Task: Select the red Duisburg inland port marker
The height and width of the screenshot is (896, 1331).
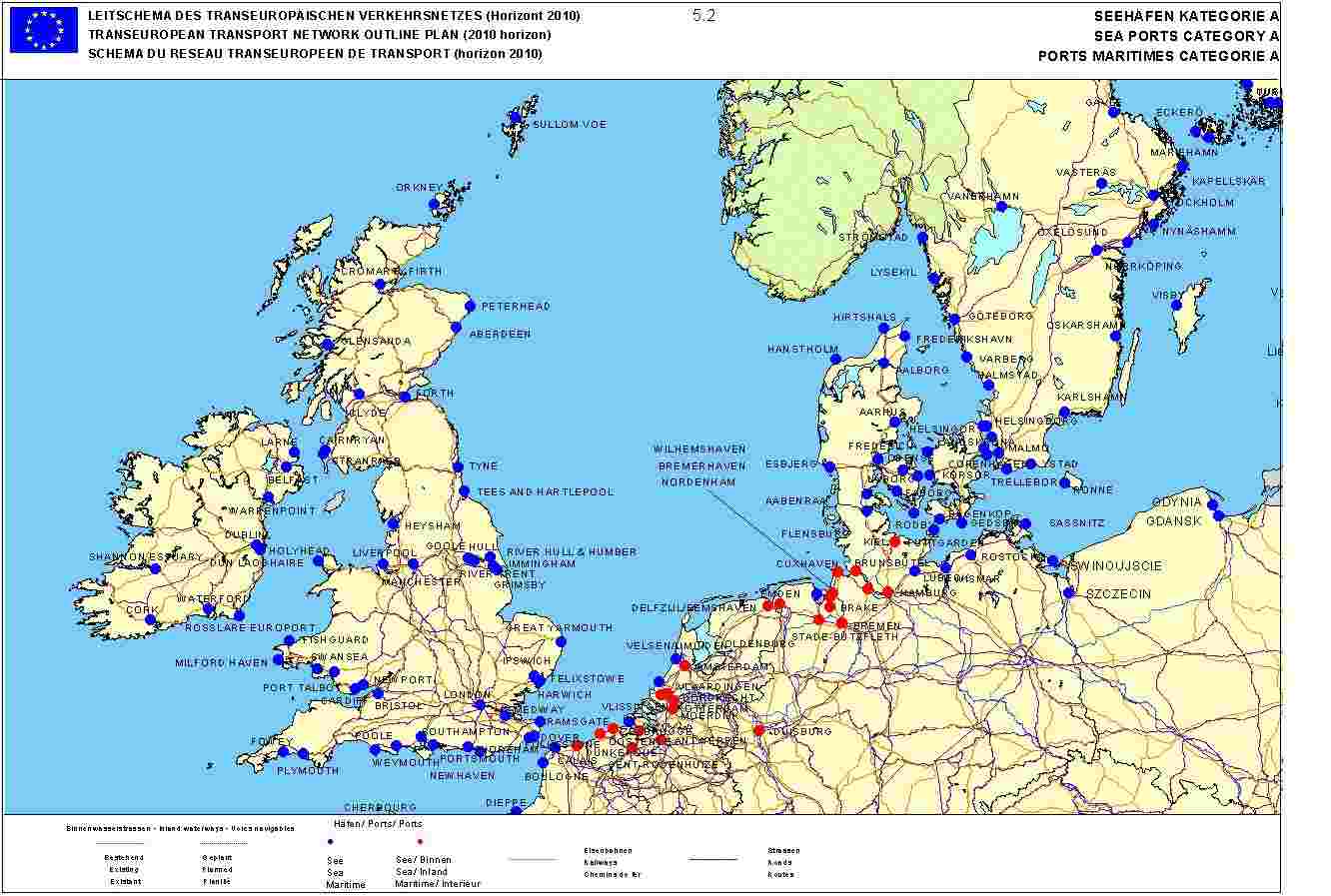Action: [759, 730]
